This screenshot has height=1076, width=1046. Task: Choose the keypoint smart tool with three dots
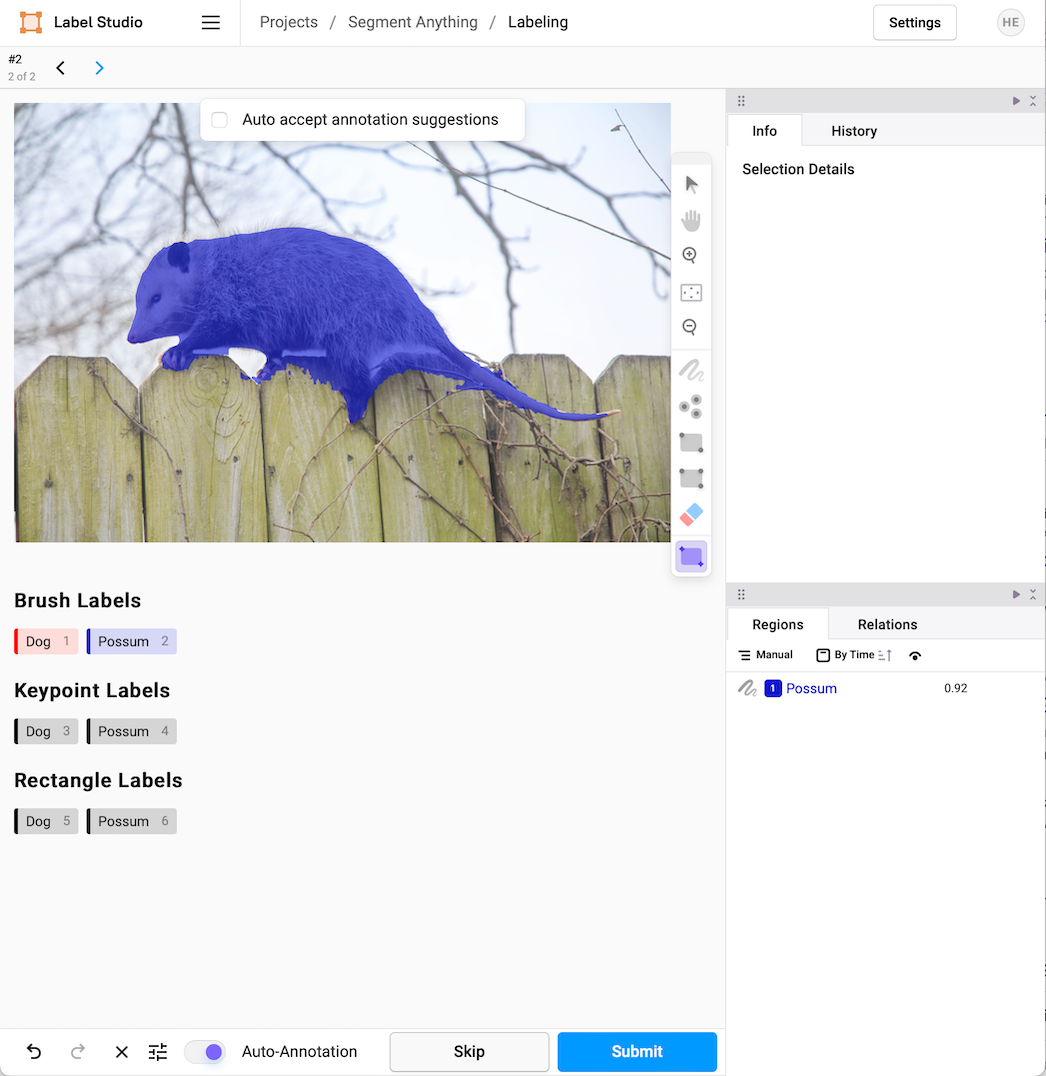691,406
